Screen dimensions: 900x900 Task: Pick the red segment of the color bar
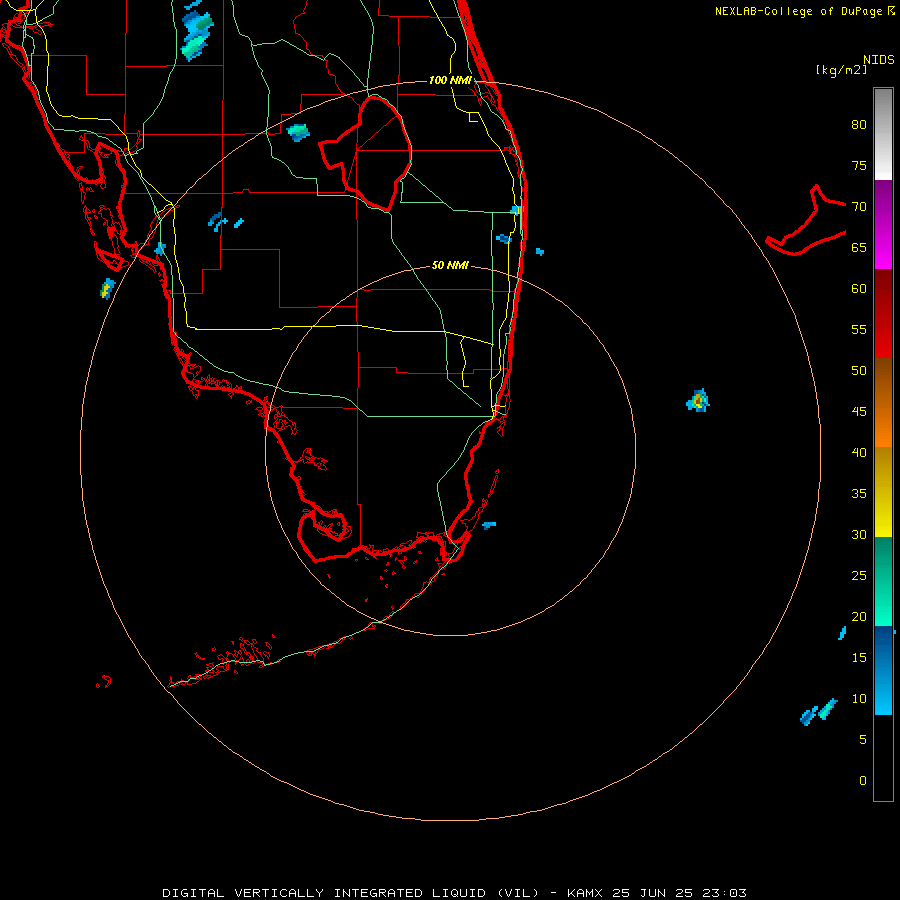coord(883,313)
